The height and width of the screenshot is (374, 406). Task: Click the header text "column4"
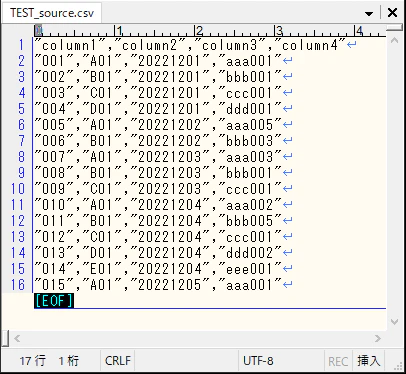click(x=310, y=45)
